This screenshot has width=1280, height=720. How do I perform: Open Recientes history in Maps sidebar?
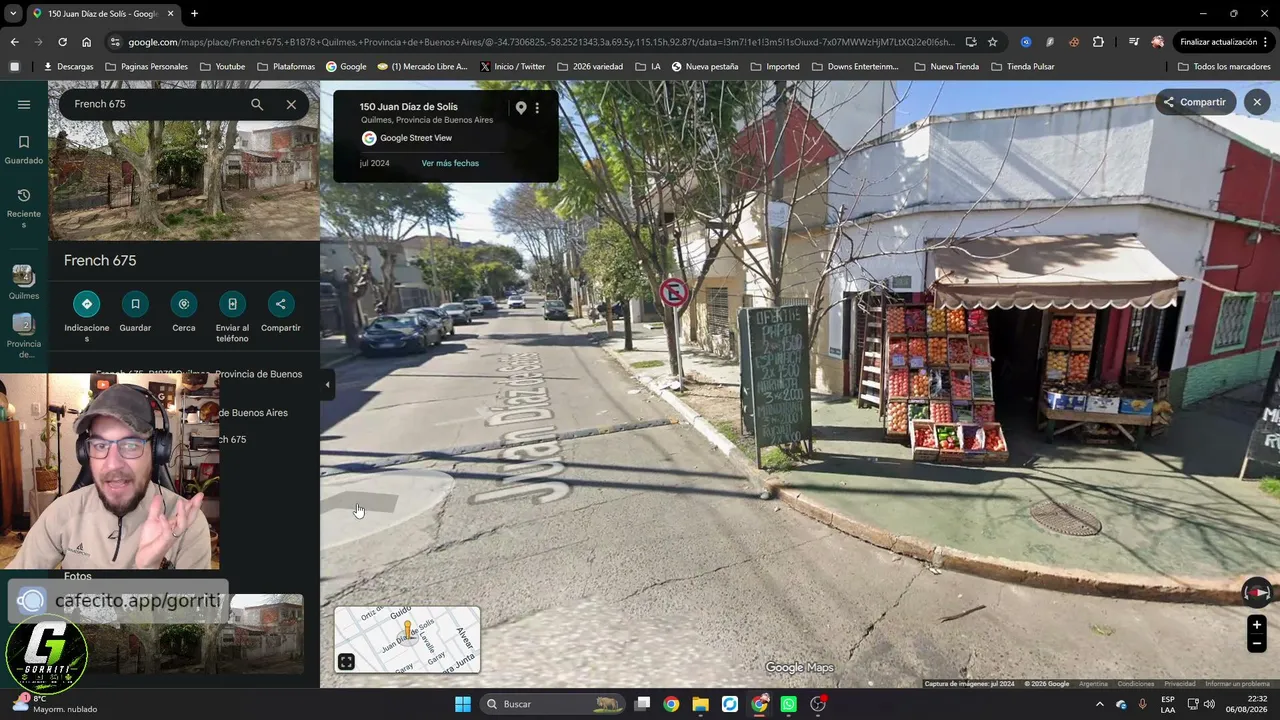[x=24, y=208]
